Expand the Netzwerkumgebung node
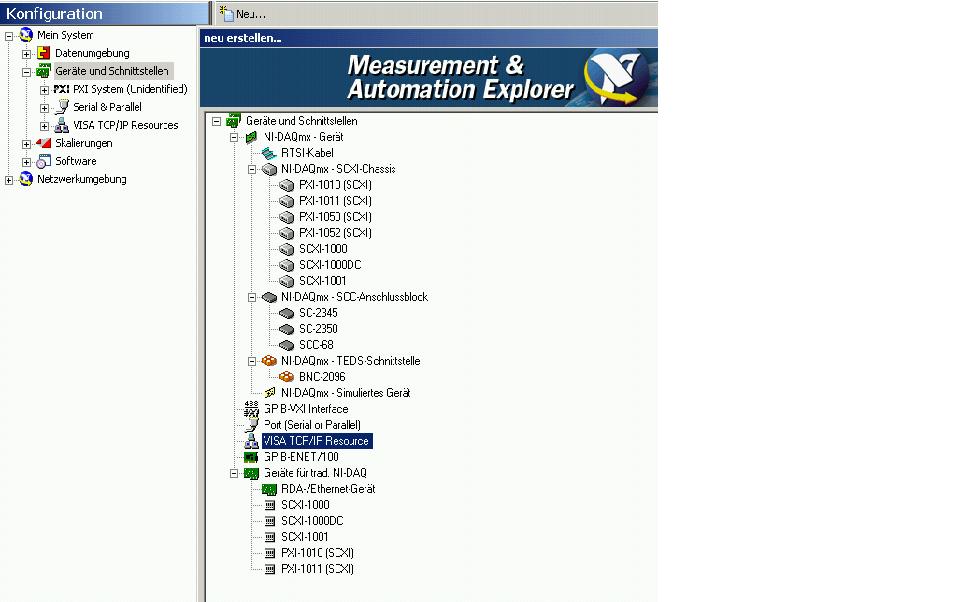Image resolution: width=960 pixels, height=602 pixels. (x=9, y=180)
